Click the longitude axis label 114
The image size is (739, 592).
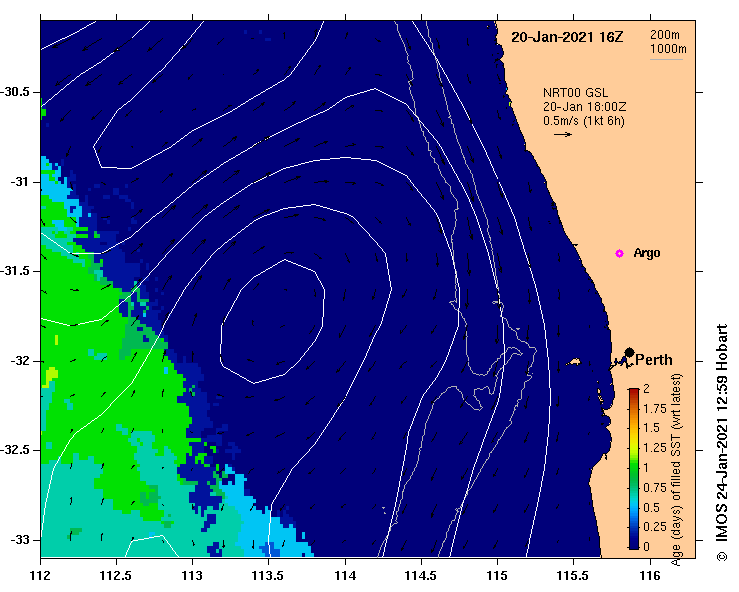coord(345,576)
